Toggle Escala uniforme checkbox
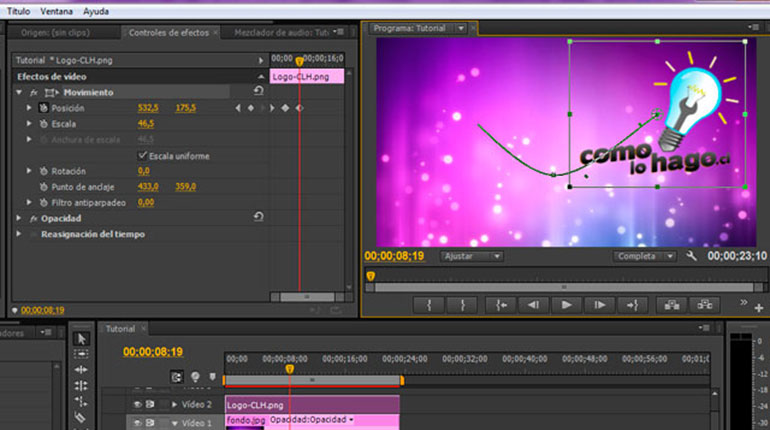The width and height of the screenshot is (770, 430). (142, 156)
